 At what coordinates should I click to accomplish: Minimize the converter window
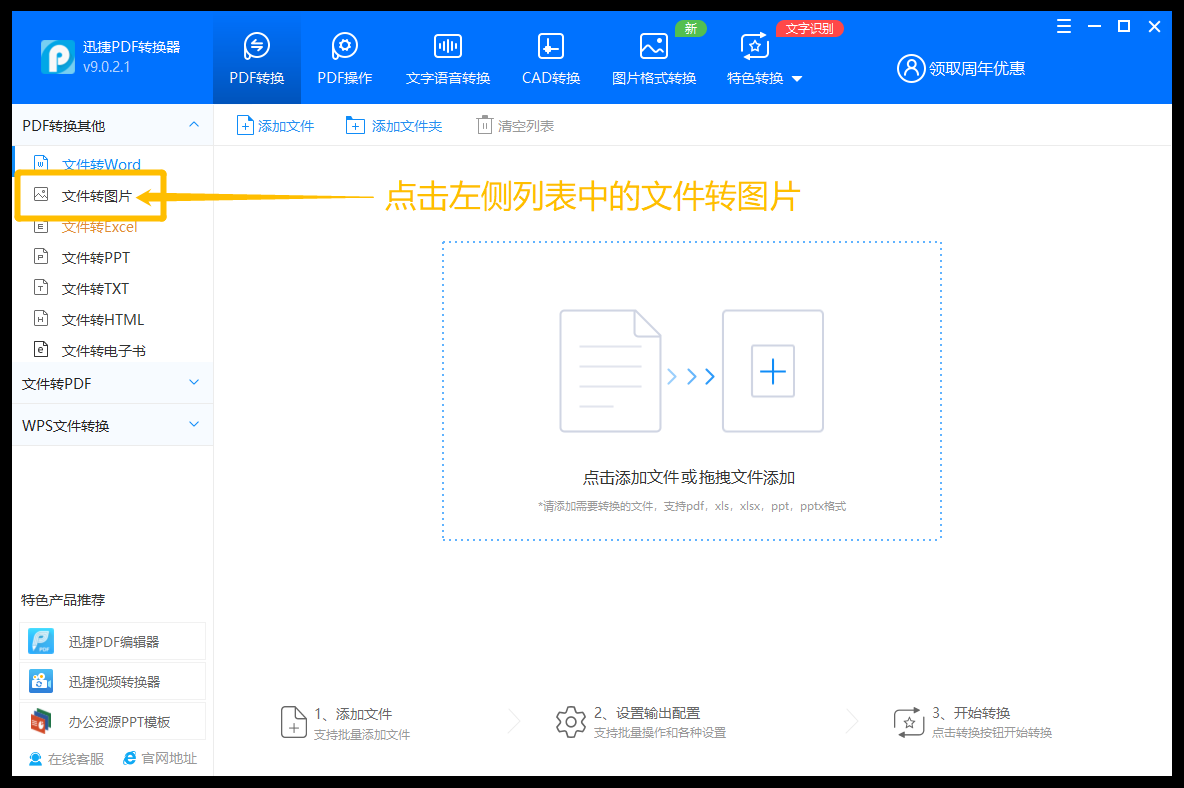tap(1094, 26)
